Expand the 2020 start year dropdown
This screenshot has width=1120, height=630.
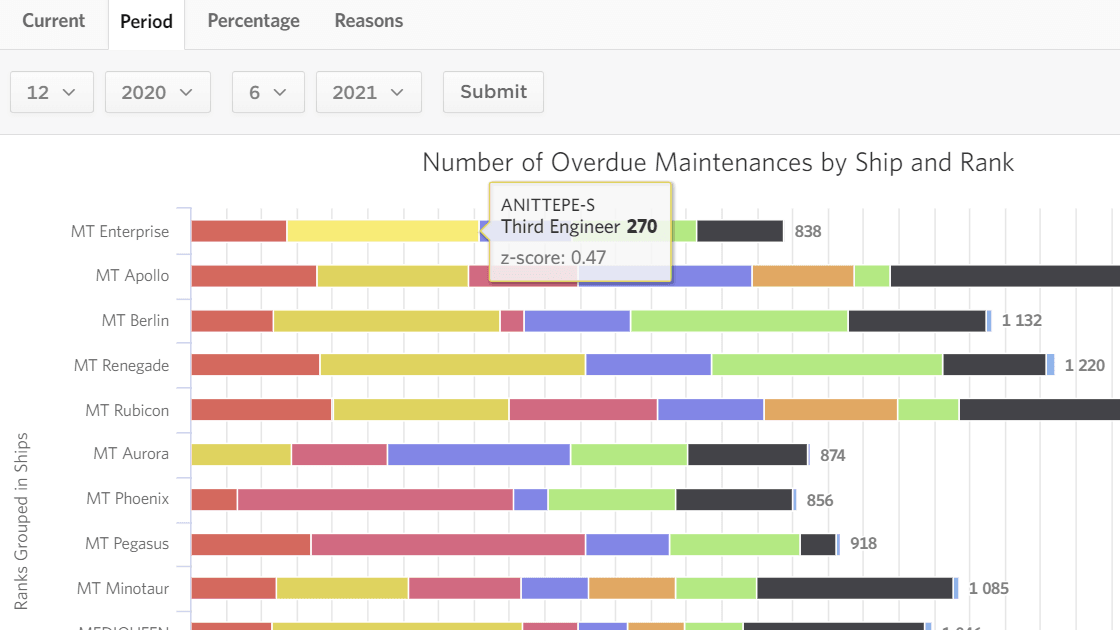pyautogui.click(x=158, y=92)
